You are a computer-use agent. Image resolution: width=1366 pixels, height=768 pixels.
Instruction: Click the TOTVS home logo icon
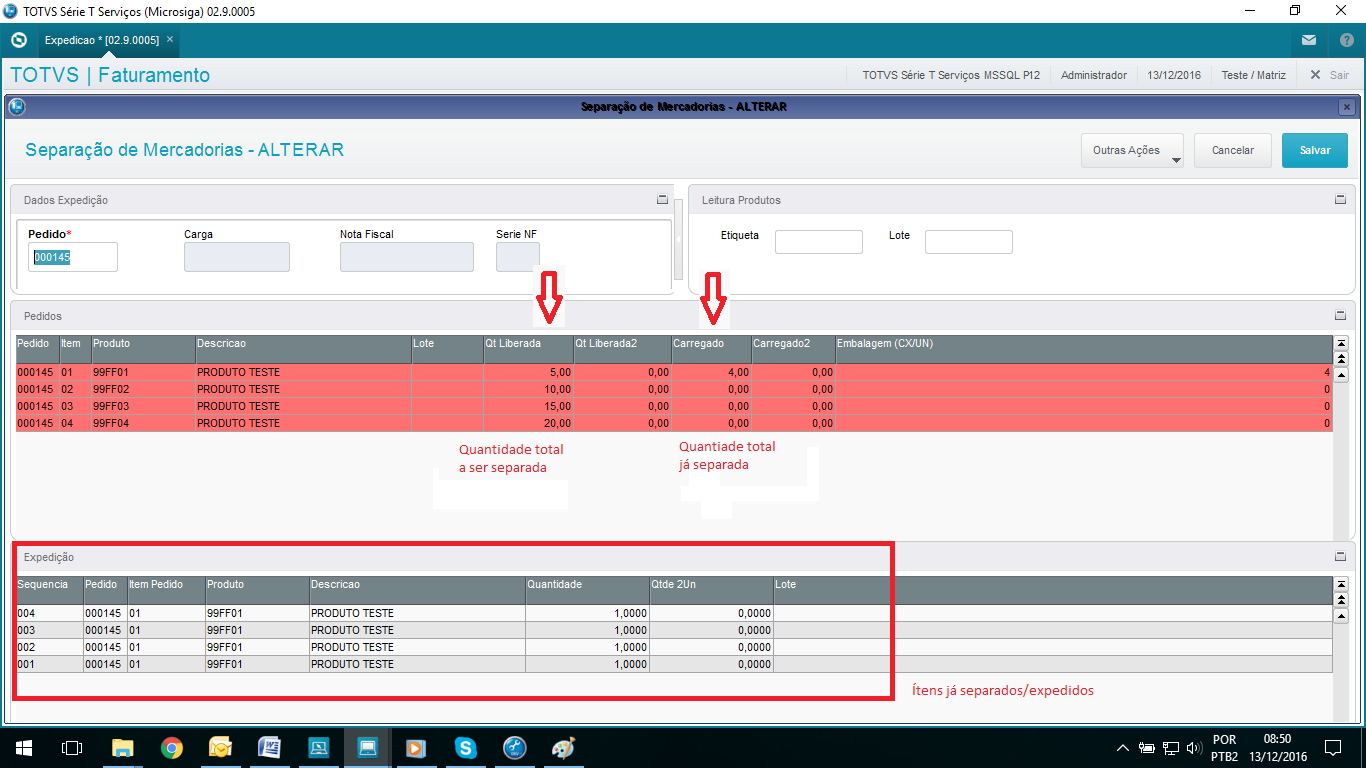tap(18, 40)
